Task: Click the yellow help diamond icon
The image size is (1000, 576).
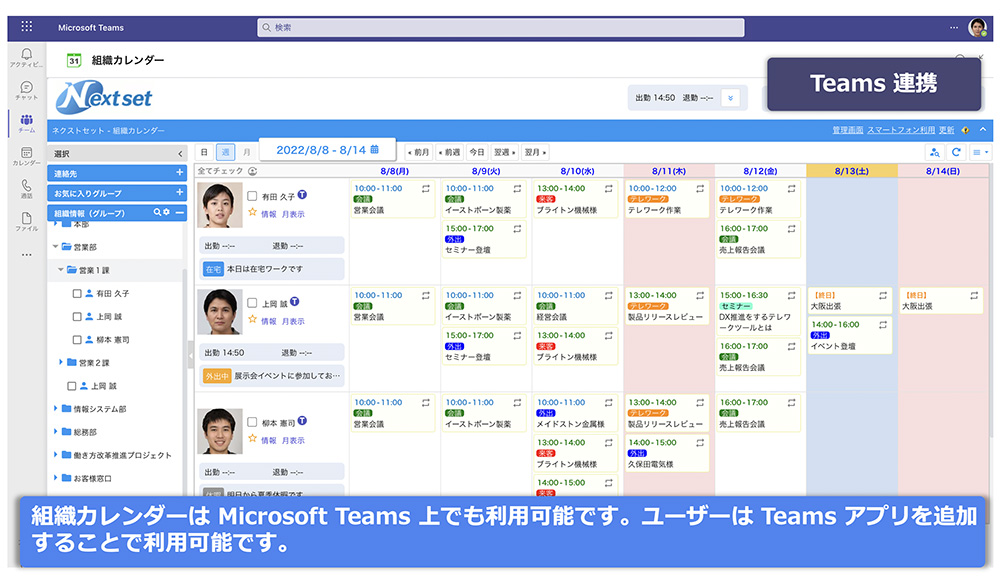Action: (965, 130)
